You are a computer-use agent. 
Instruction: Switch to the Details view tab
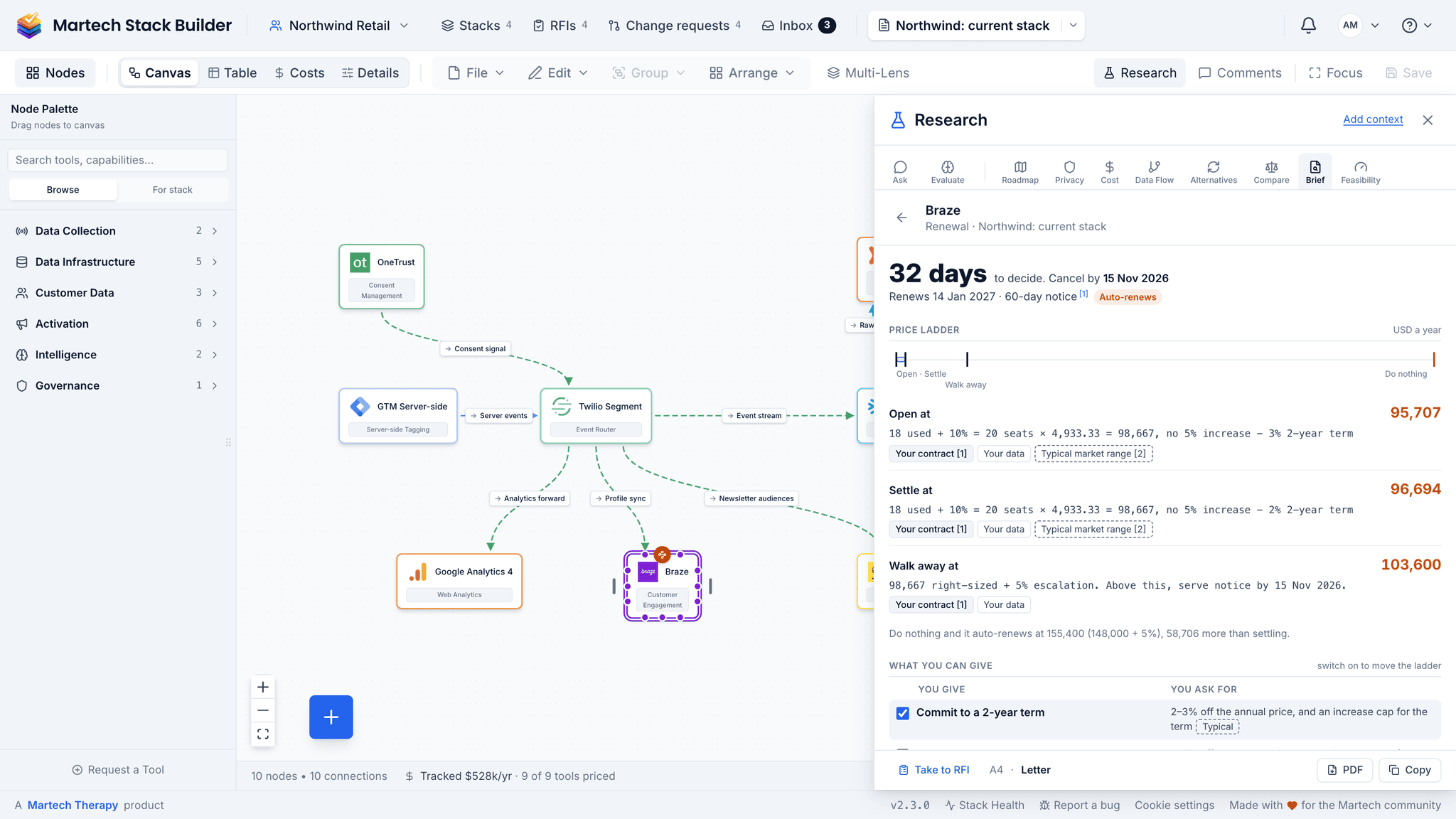(x=370, y=73)
